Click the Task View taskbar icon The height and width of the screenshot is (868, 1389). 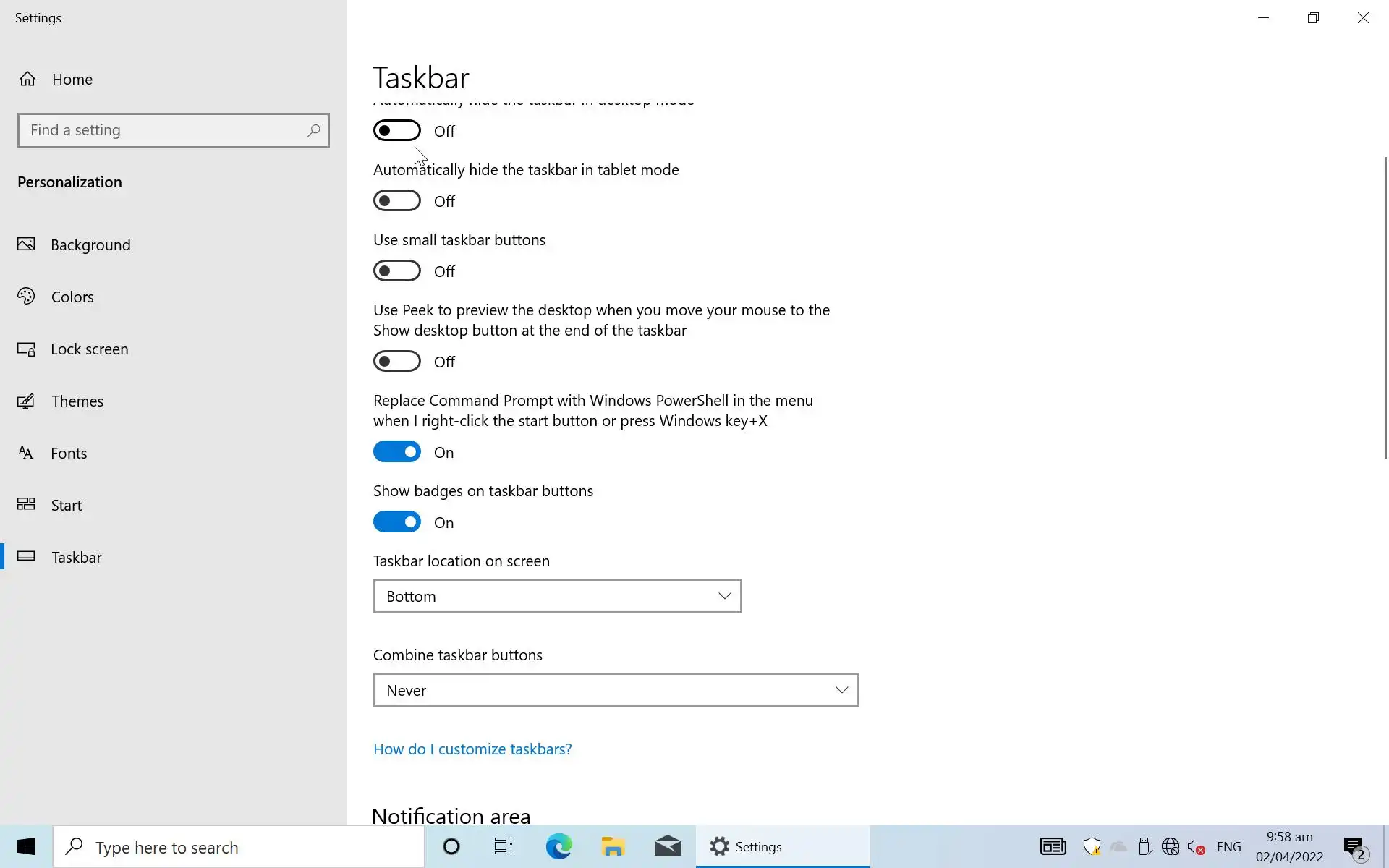click(x=504, y=846)
